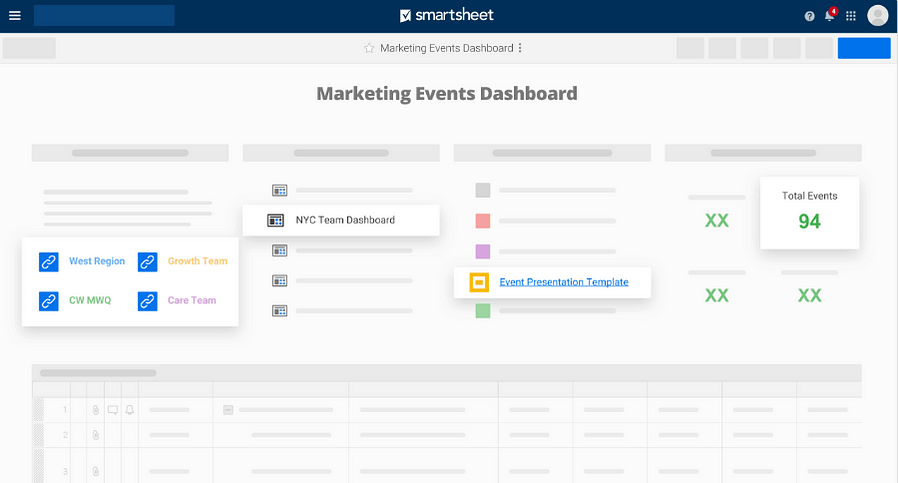Open the Event Presentation Template link
This screenshot has height=483, width=898.
[x=564, y=282]
